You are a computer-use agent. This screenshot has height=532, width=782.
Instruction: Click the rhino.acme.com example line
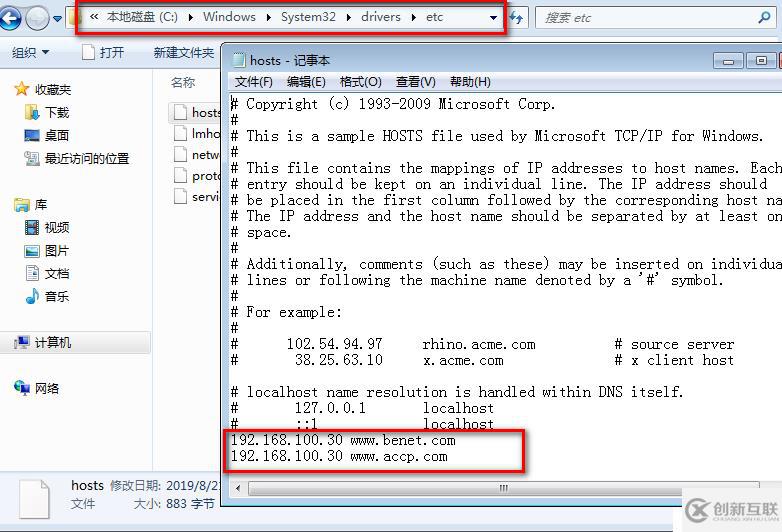click(x=482, y=344)
